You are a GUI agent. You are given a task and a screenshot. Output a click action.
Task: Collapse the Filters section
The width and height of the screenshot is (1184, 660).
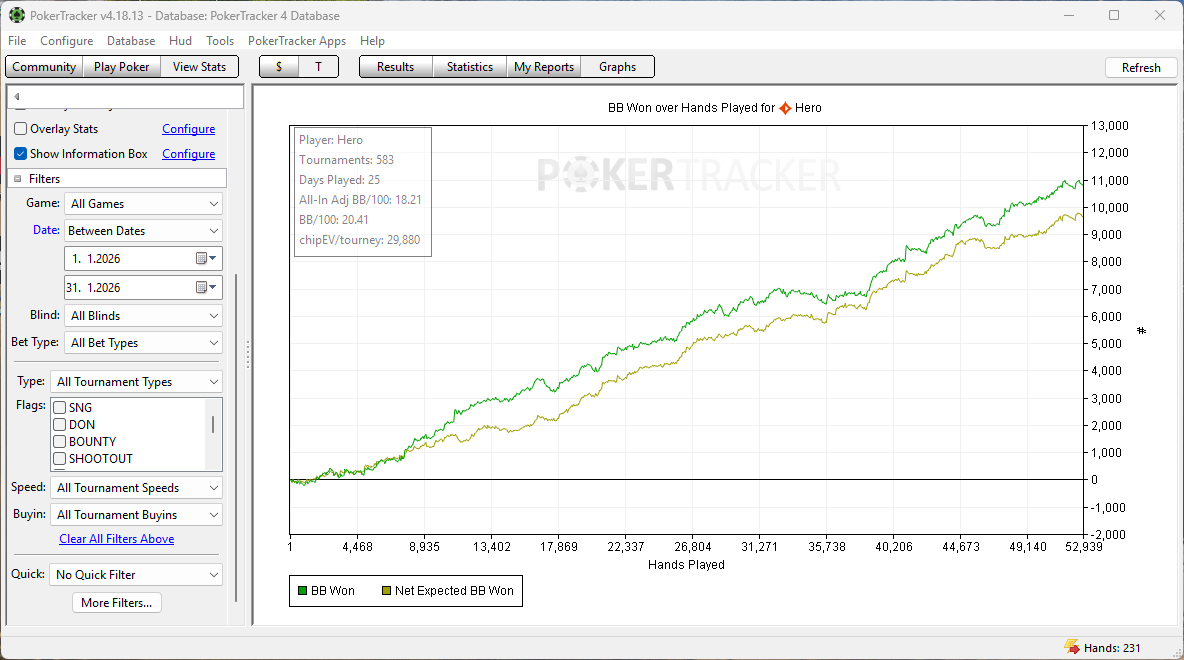[x=18, y=179]
